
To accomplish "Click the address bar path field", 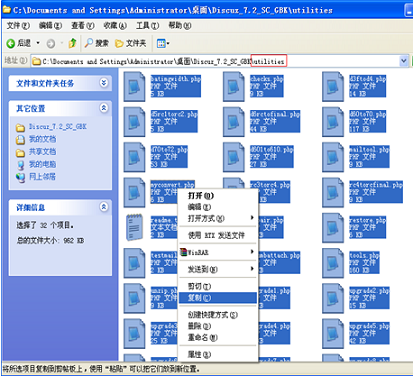I will (x=215, y=61).
